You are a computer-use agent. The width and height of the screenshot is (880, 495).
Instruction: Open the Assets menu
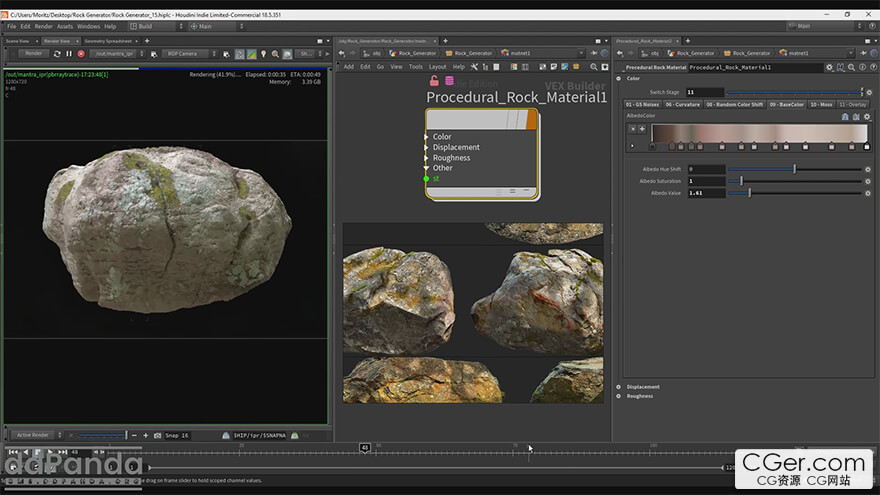tap(65, 26)
